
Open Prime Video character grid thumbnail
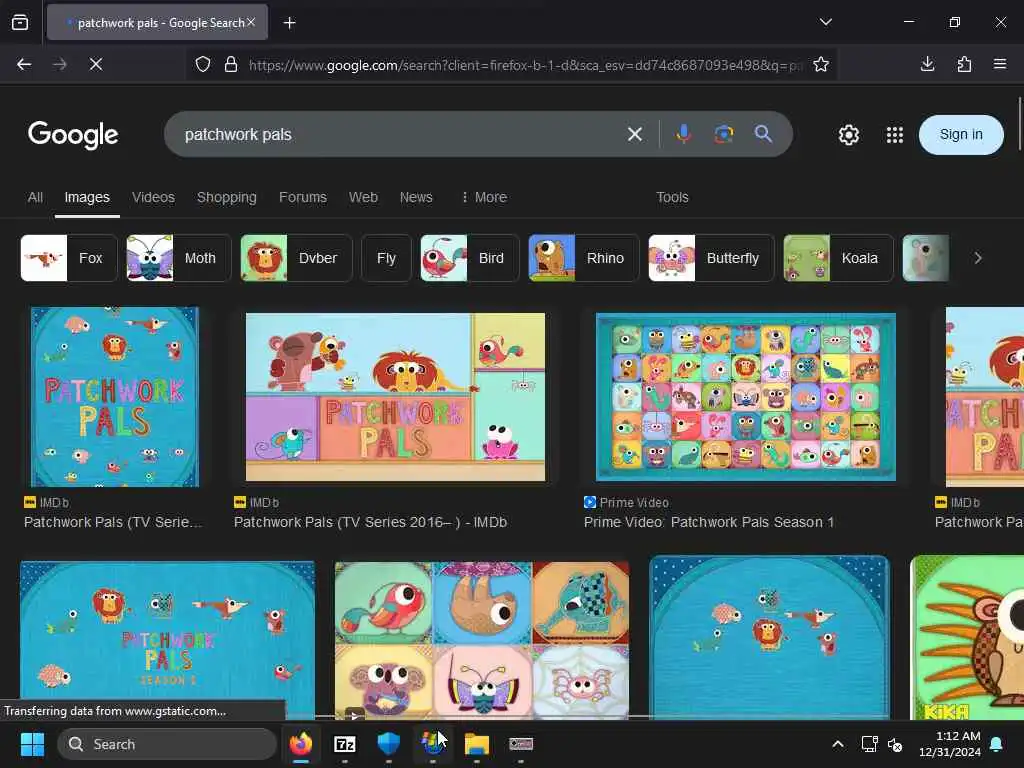(x=746, y=397)
